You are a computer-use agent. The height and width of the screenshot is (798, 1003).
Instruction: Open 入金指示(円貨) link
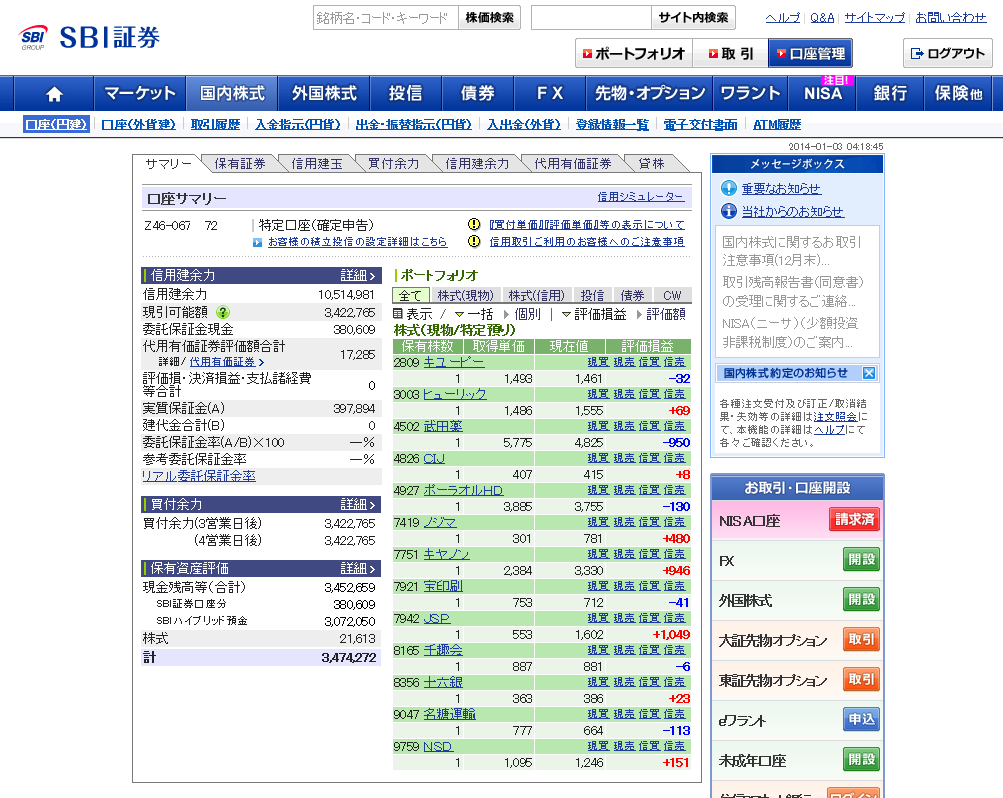pos(297,125)
